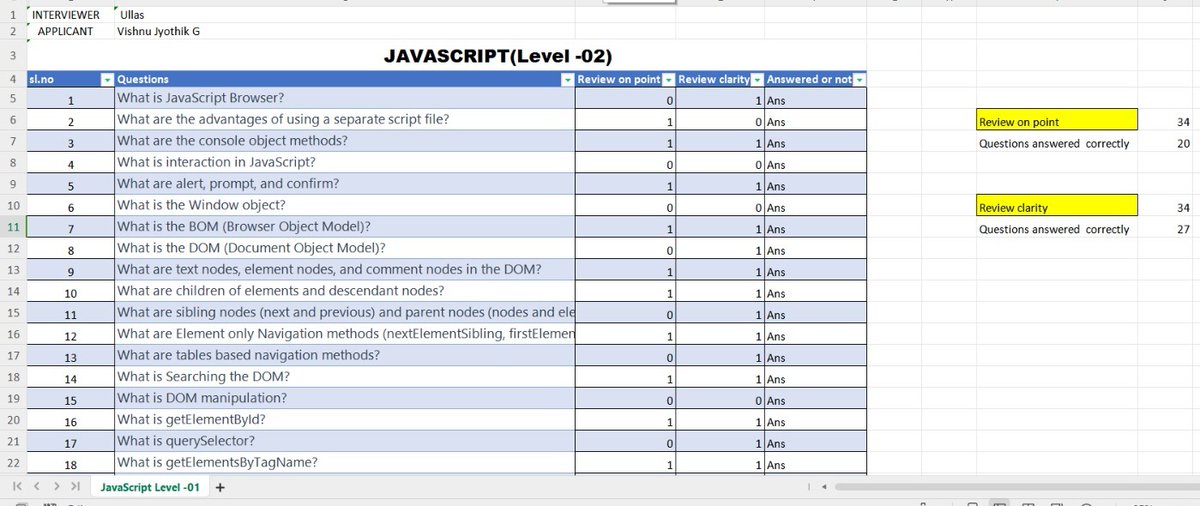Viewport: 1200px width, 506px height.
Task: Select the JAVASCRIPT(Level -02) title cell
Action: pyautogui.click(x=497, y=56)
